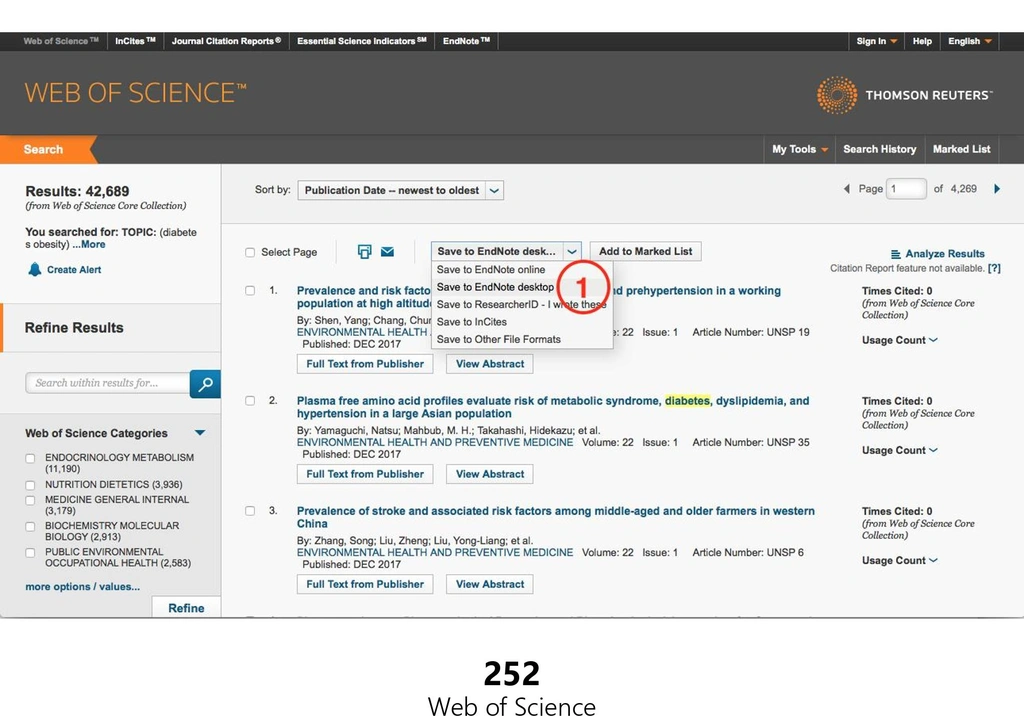Click the Analyze Results link text

[944, 254]
